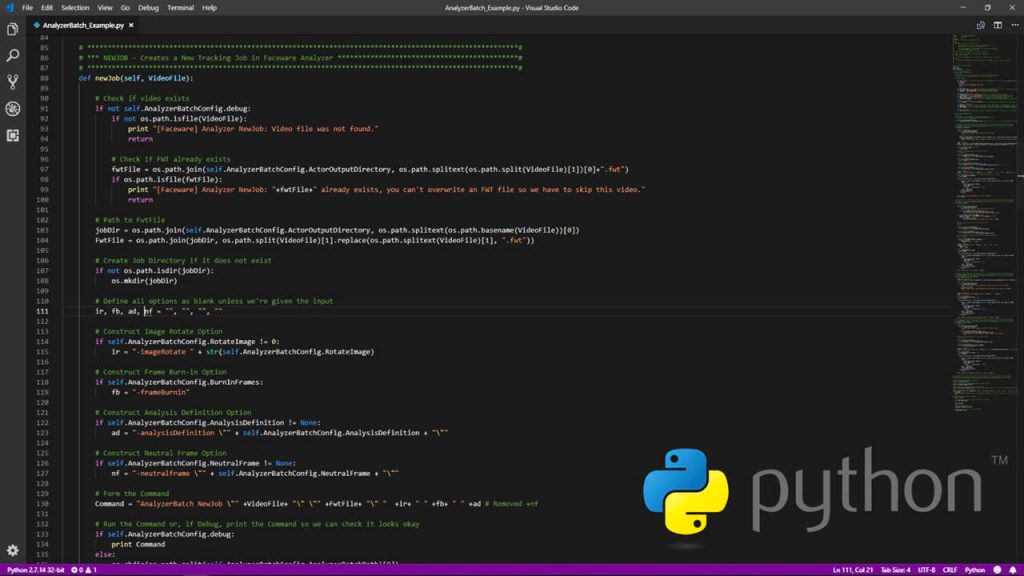Select Python 2.7.14 32-bit interpreter in status bar
The image size is (1024, 576).
click(36, 570)
